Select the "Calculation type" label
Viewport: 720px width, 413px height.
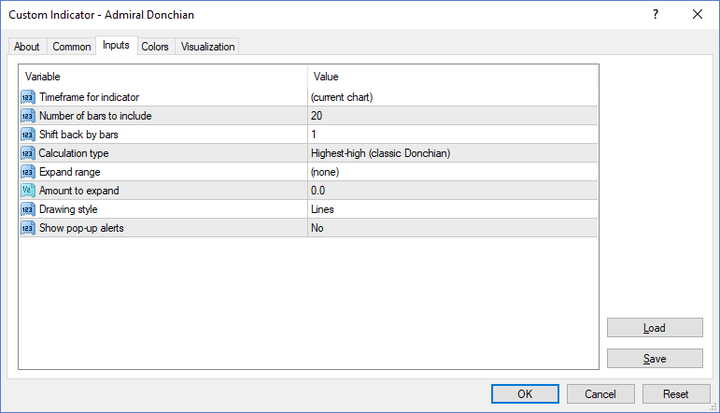coord(73,153)
